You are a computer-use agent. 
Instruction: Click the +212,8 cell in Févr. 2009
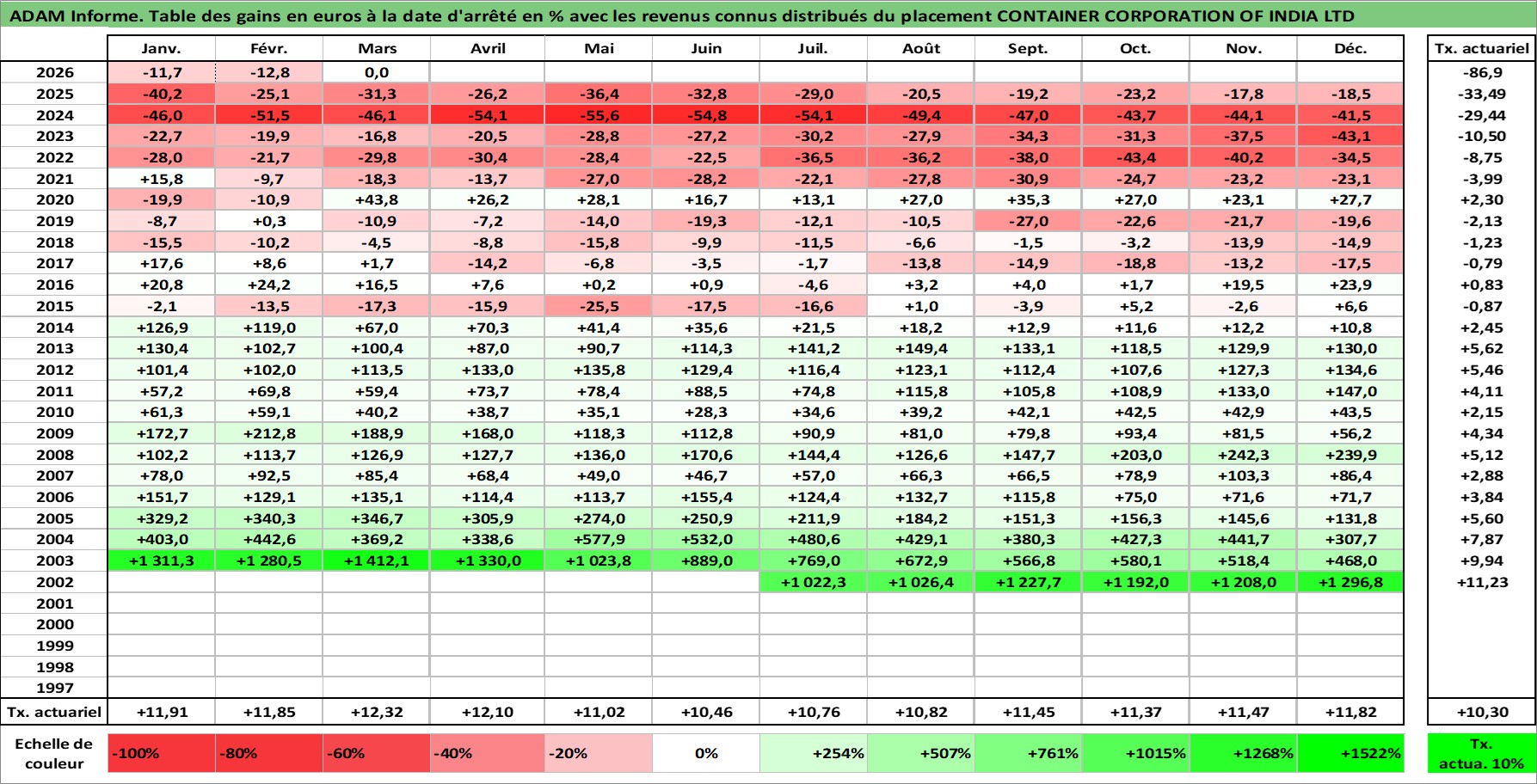pyautogui.click(x=268, y=433)
